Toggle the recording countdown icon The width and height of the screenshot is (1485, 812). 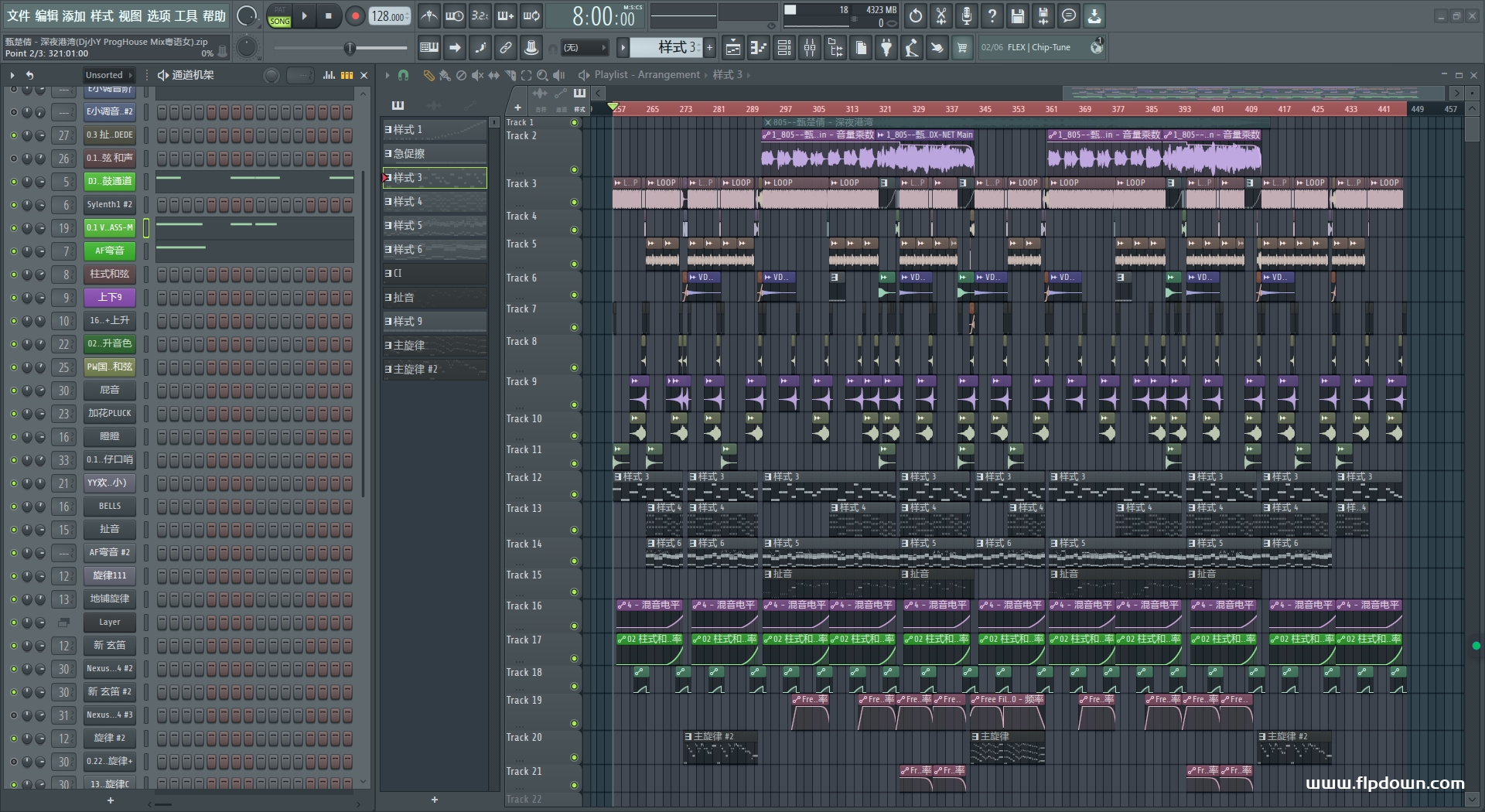tap(480, 15)
